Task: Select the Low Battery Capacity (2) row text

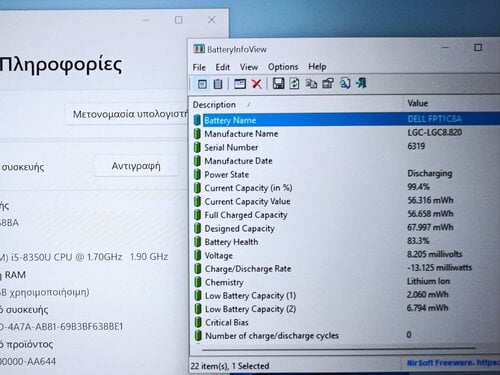Action: [250, 309]
